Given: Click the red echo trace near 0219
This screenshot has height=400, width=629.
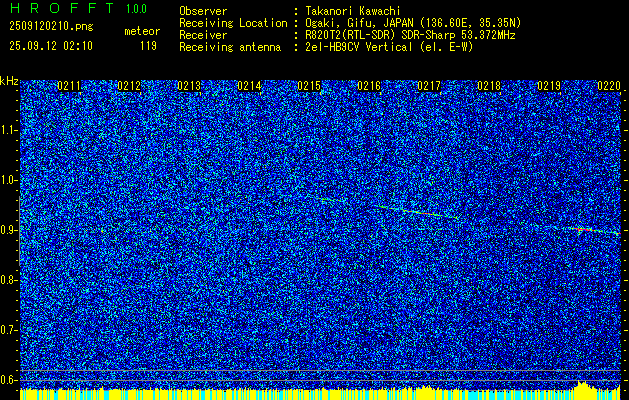Looking at the screenshot, I should (x=593, y=230).
